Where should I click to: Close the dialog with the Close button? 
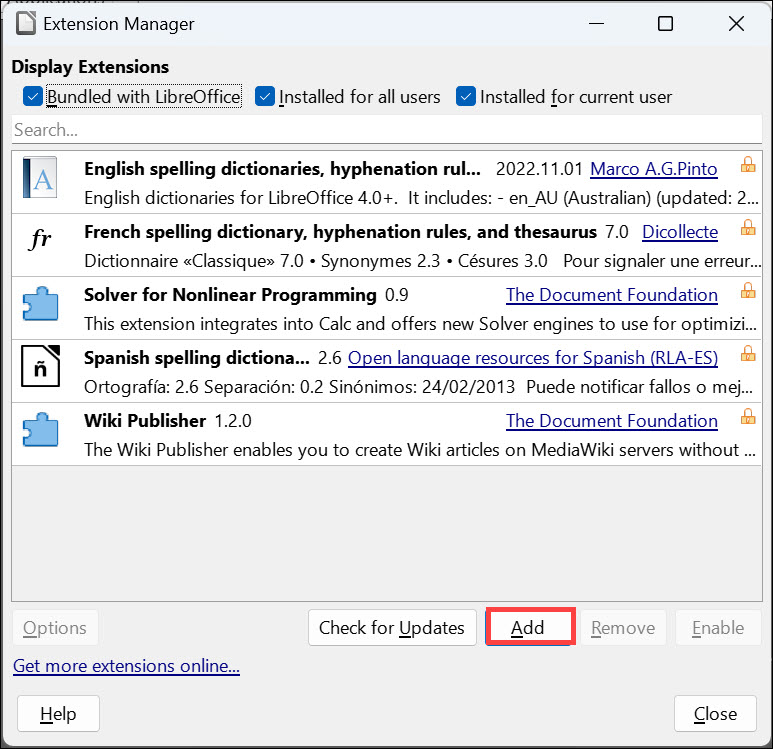pyautogui.click(x=715, y=714)
